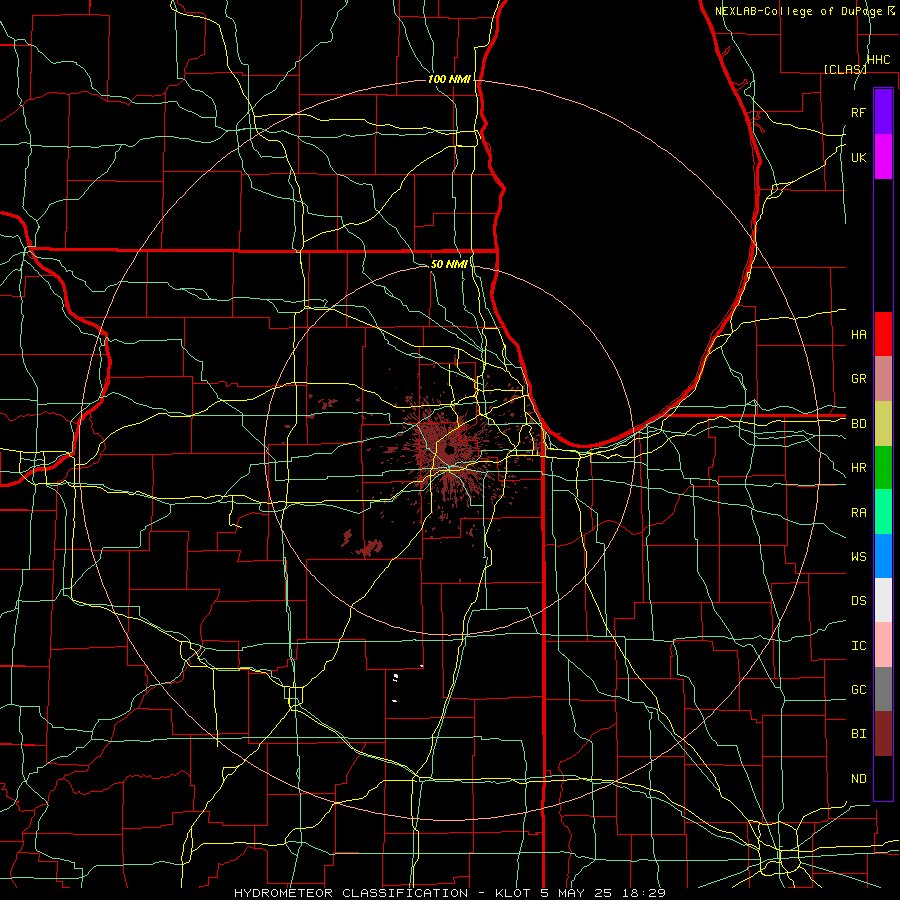Click the DS white color swatch
Viewport: 900px width, 900px height.
883,600
